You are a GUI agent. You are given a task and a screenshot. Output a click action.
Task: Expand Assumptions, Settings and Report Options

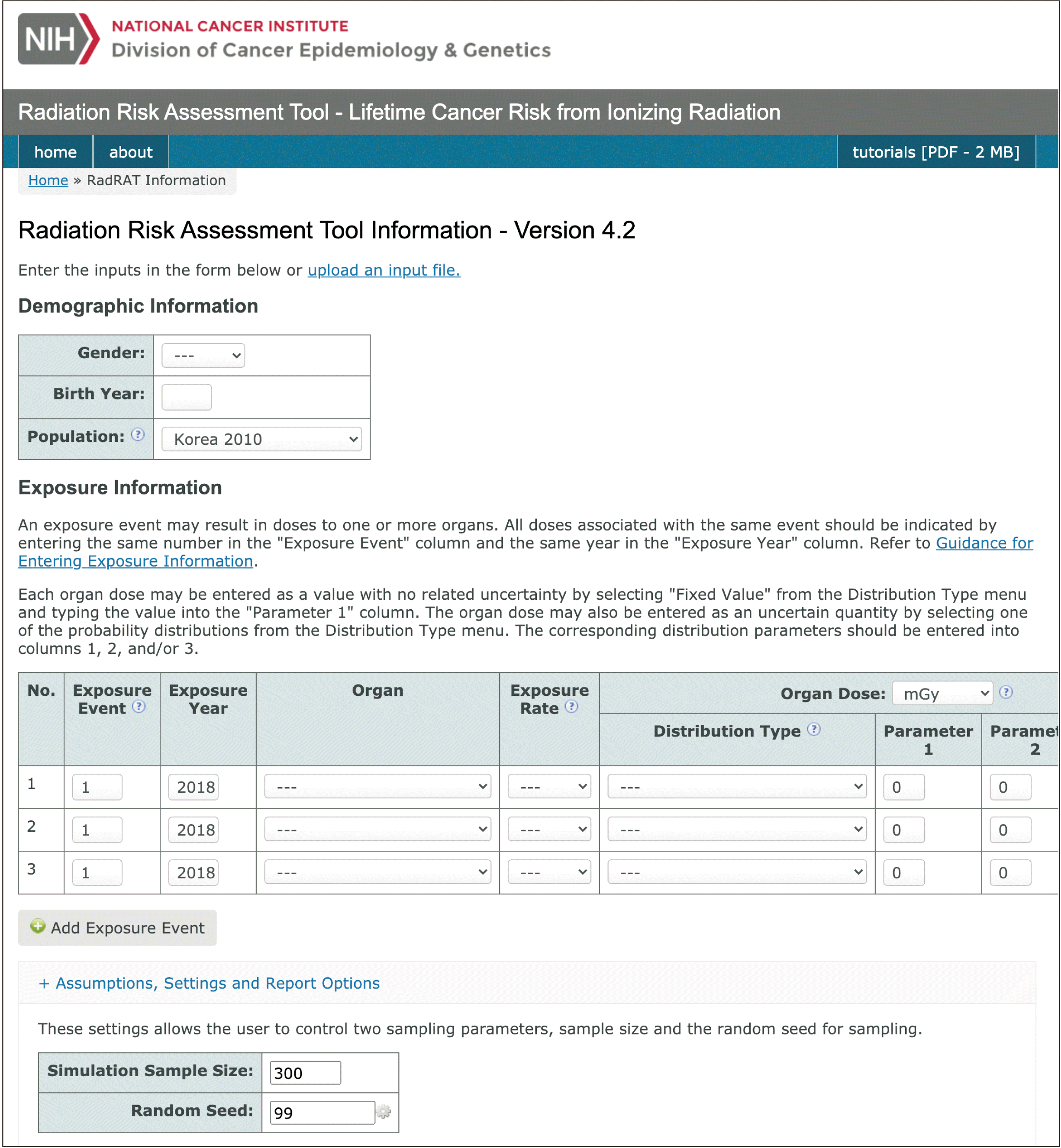click(209, 983)
